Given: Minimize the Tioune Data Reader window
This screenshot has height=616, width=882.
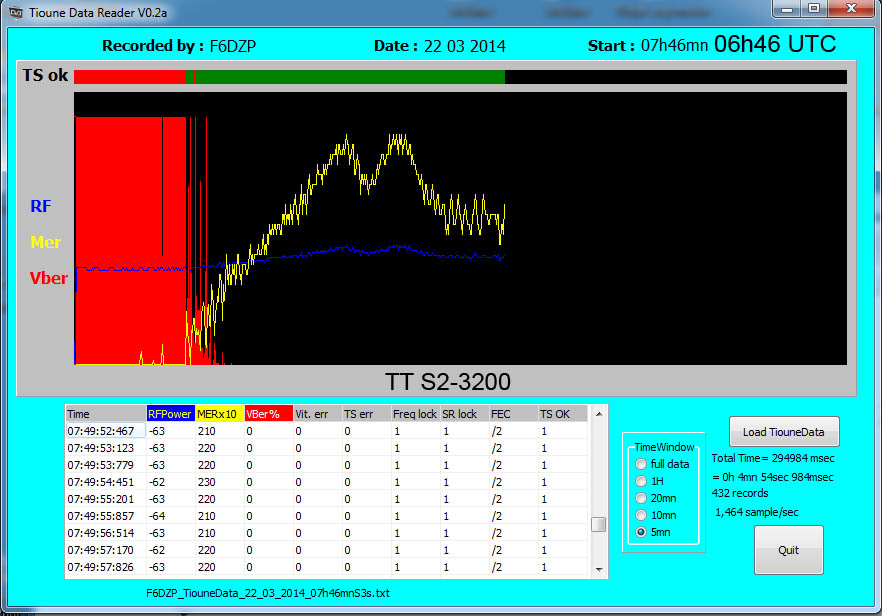Looking at the screenshot, I should tap(788, 9).
